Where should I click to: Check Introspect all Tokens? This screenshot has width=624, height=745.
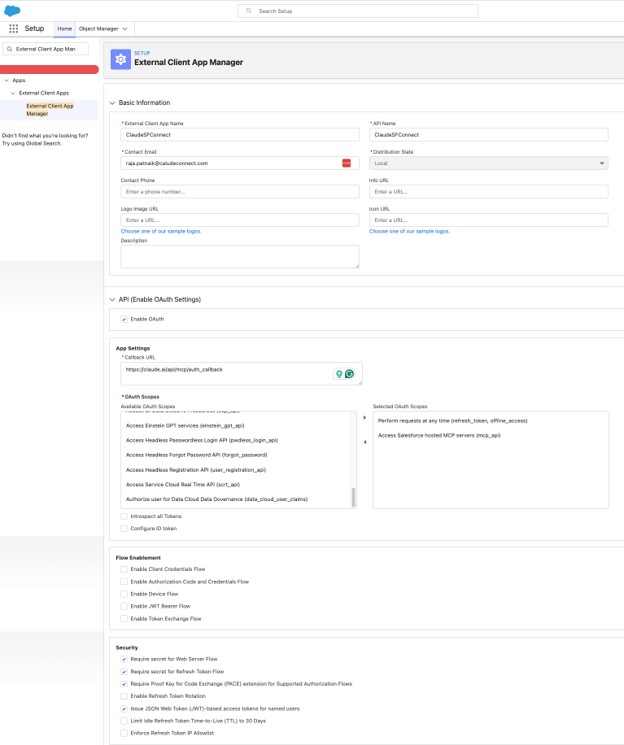coord(124,516)
